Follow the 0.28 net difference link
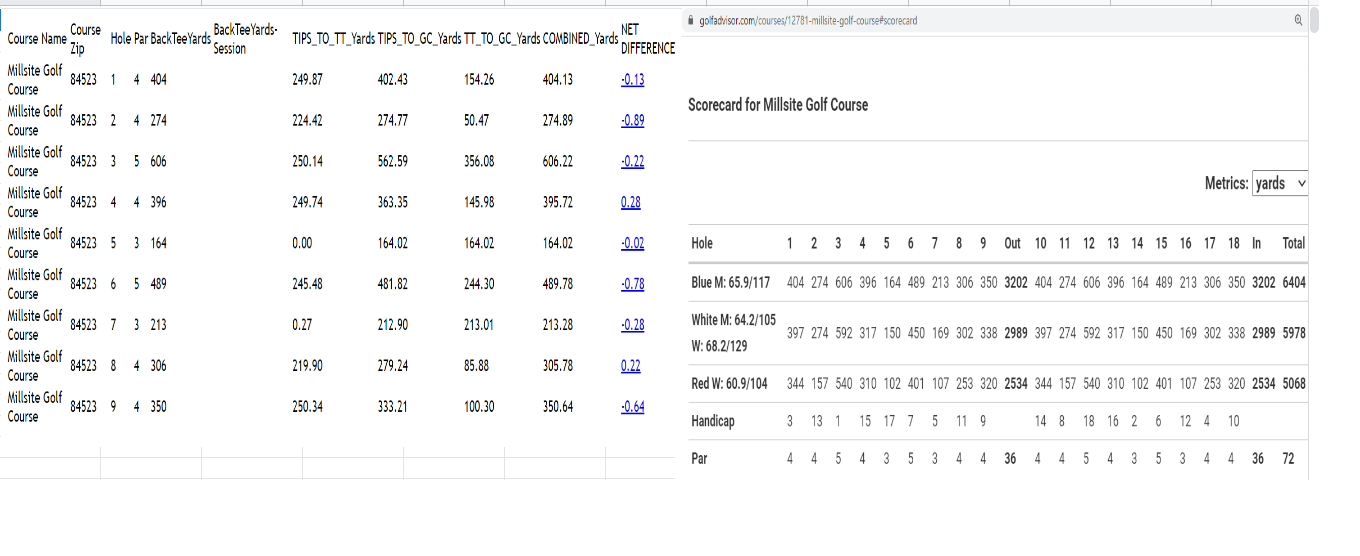 tap(631, 203)
